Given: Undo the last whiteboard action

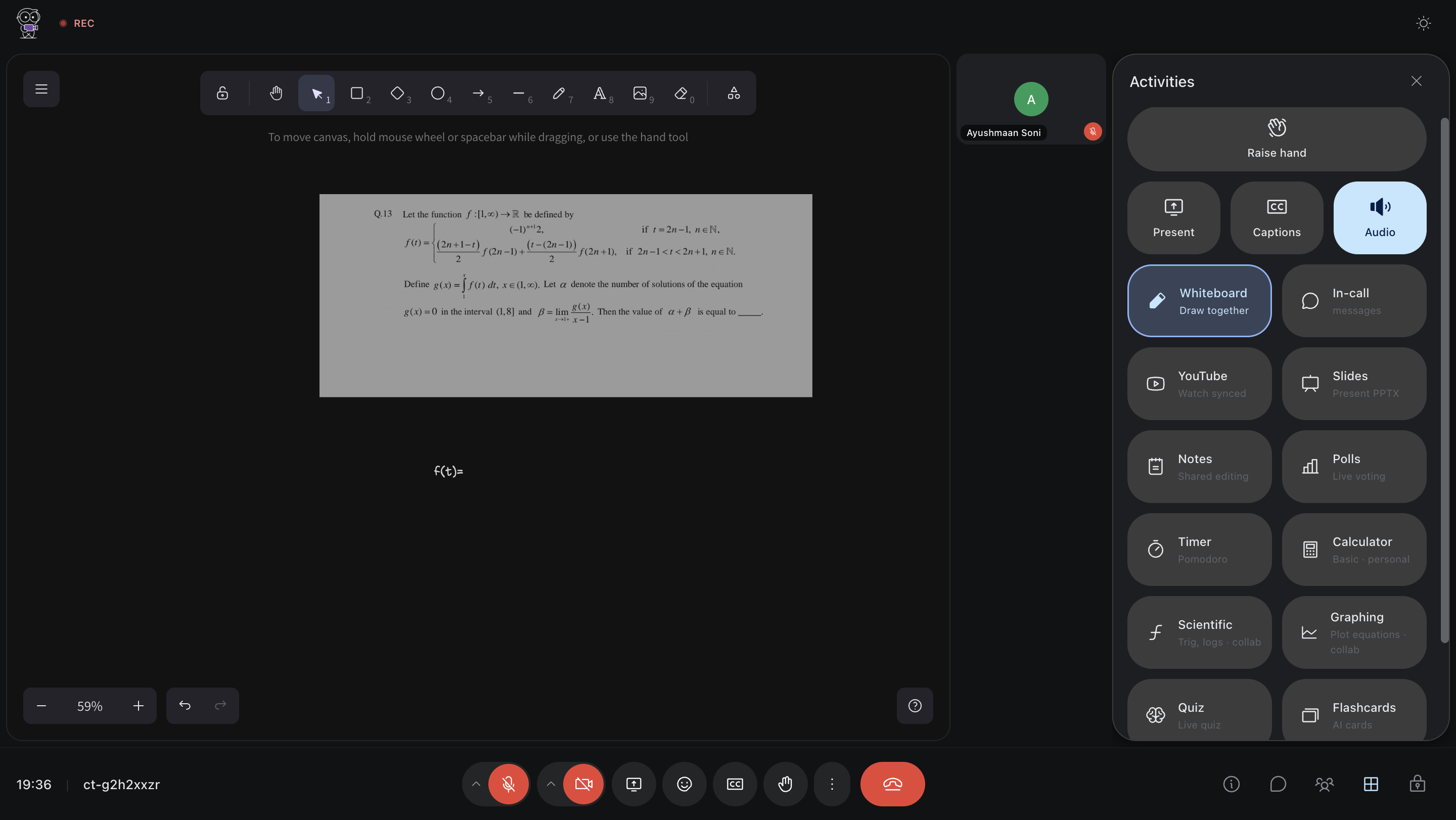Looking at the screenshot, I should tap(185, 705).
